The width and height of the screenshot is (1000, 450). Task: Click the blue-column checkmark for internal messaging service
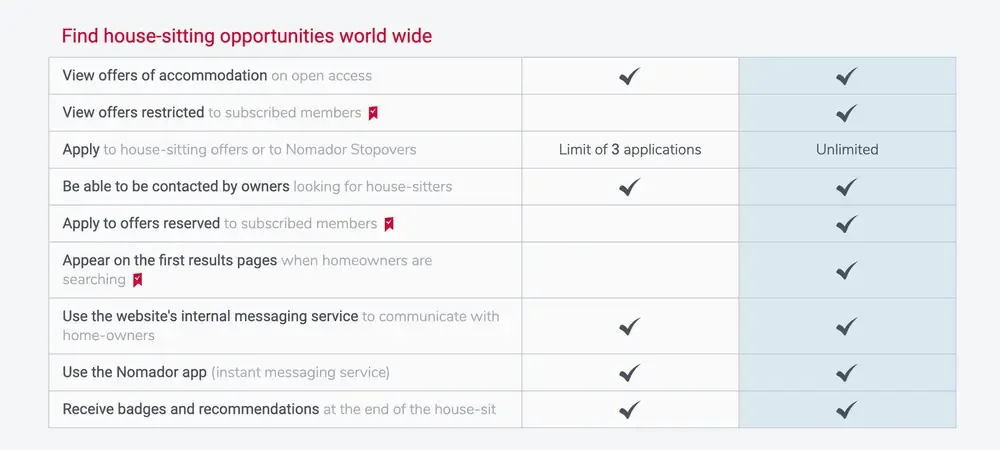click(847, 326)
